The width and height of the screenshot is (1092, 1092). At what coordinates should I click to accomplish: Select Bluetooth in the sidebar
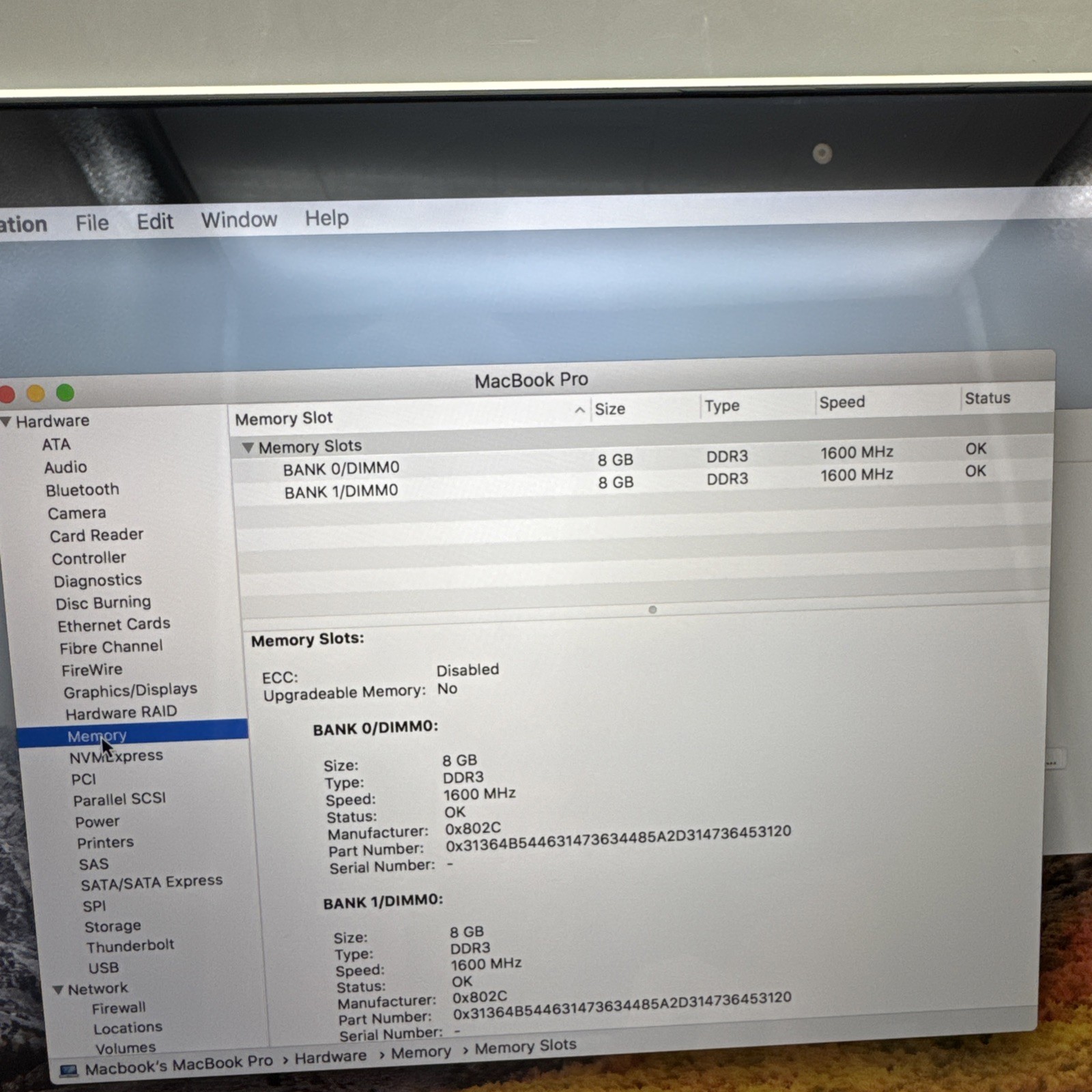click(83, 490)
